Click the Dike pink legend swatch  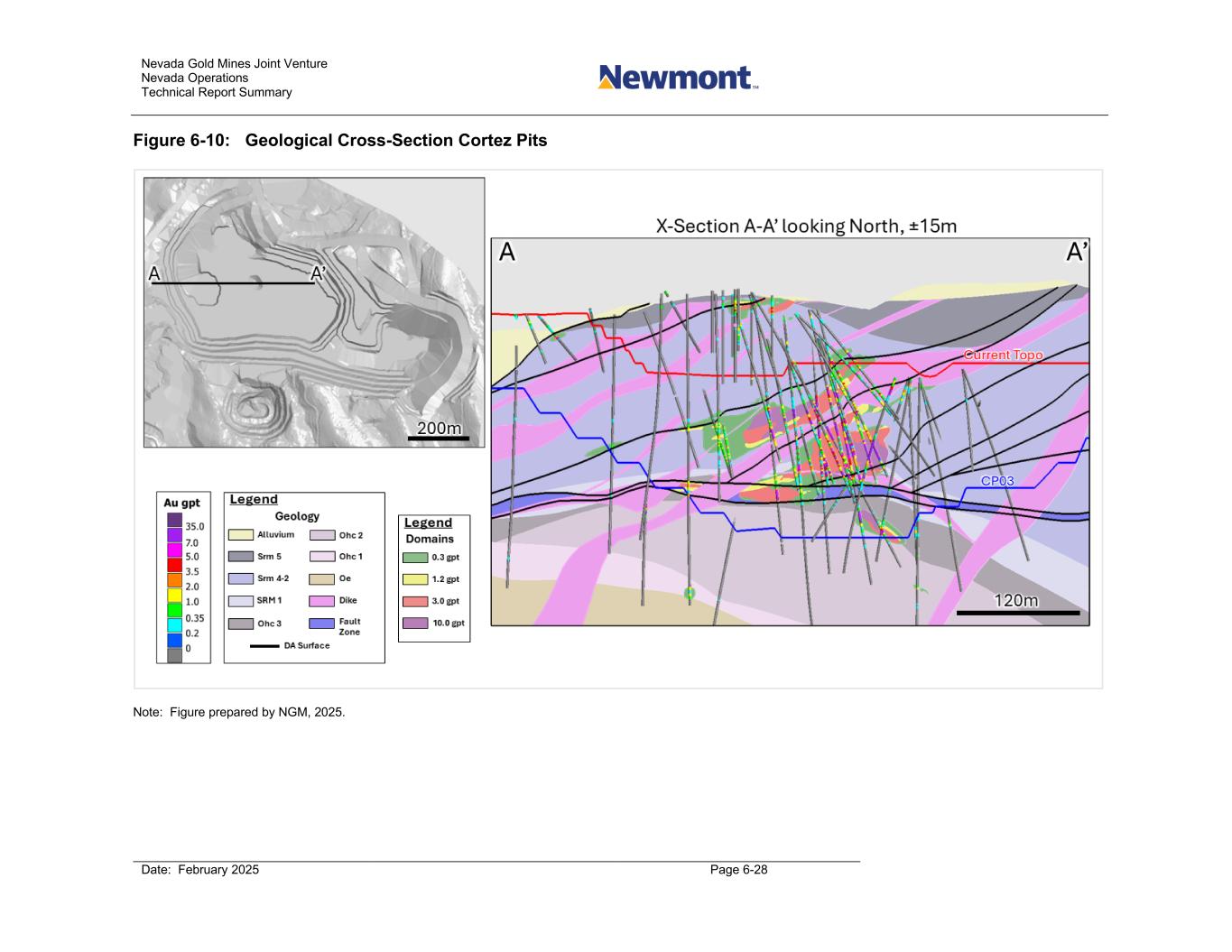click(321, 601)
